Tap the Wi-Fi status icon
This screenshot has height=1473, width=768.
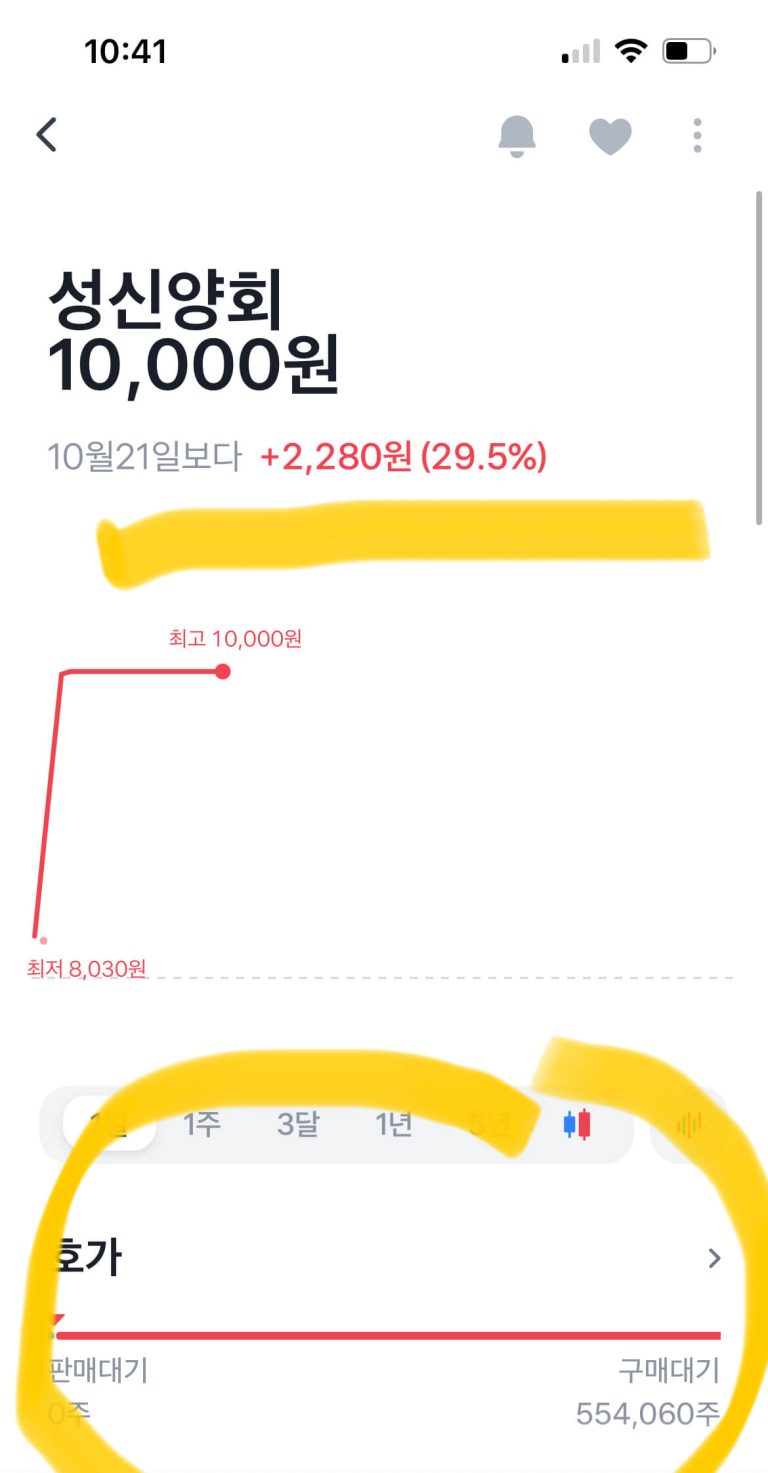click(x=630, y=51)
